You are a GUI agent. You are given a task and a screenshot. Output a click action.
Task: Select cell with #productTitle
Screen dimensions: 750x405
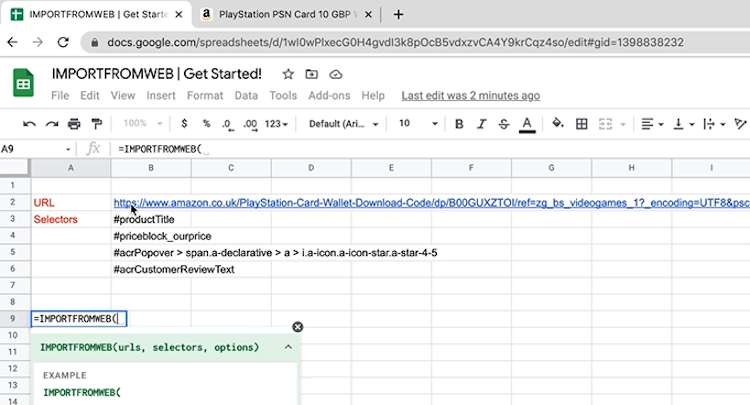pos(151,219)
